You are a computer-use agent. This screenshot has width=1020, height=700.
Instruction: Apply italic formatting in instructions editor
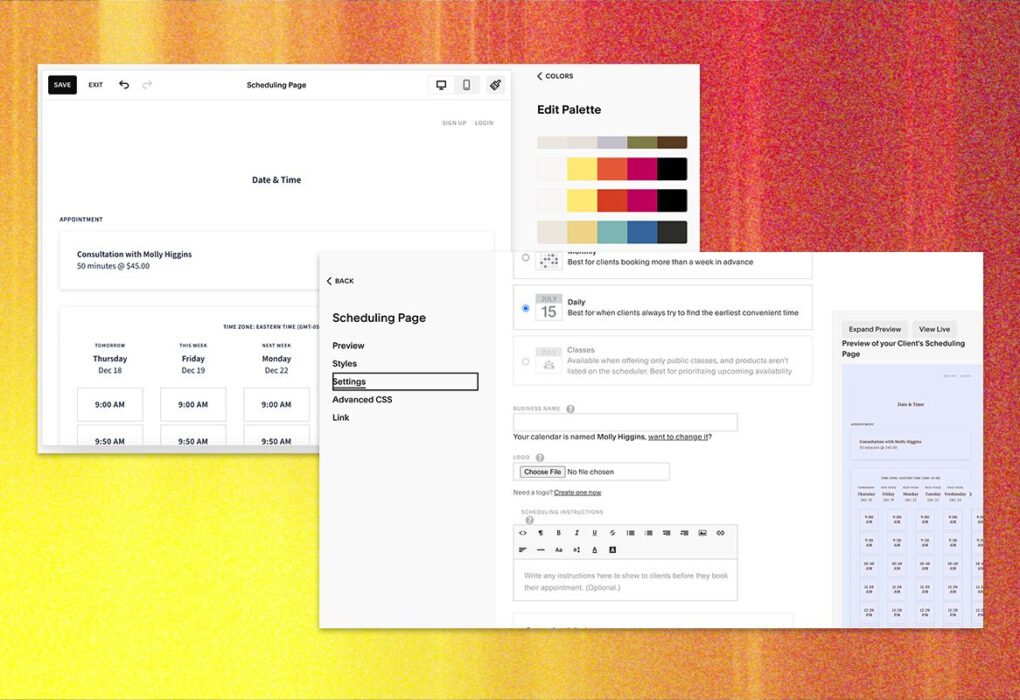click(x=576, y=533)
